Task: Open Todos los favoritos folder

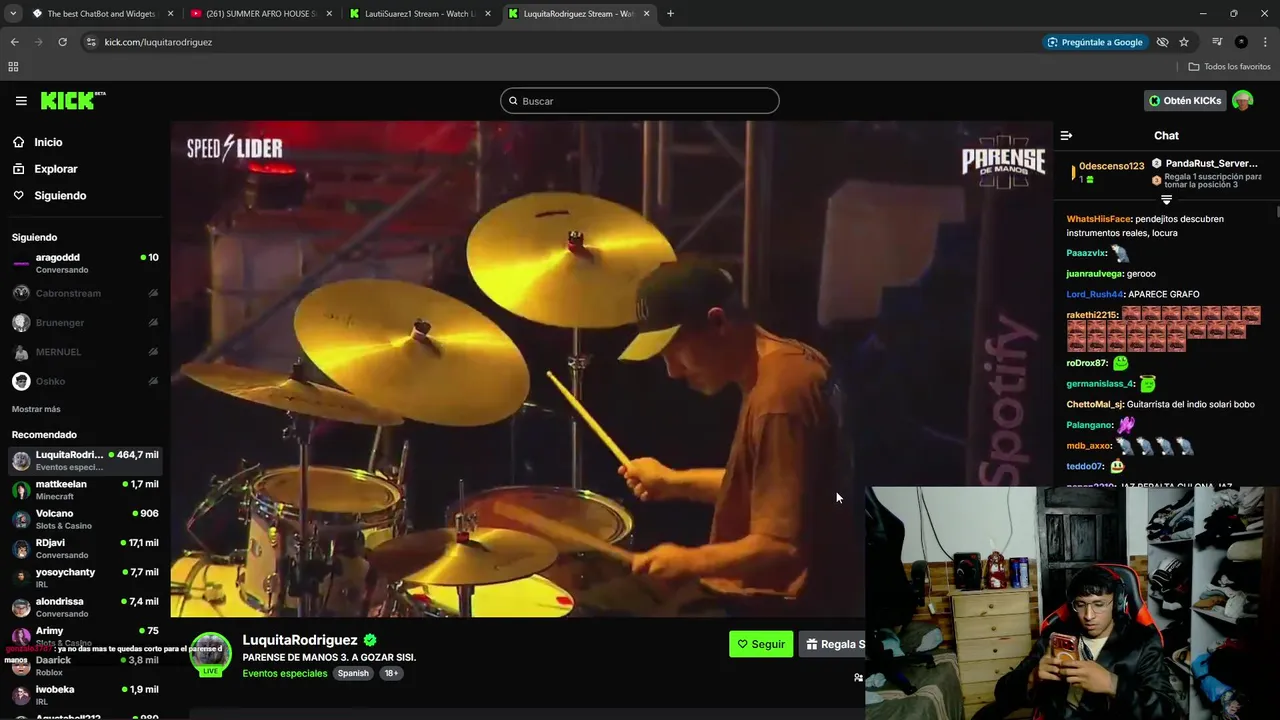Action: [1230, 67]
